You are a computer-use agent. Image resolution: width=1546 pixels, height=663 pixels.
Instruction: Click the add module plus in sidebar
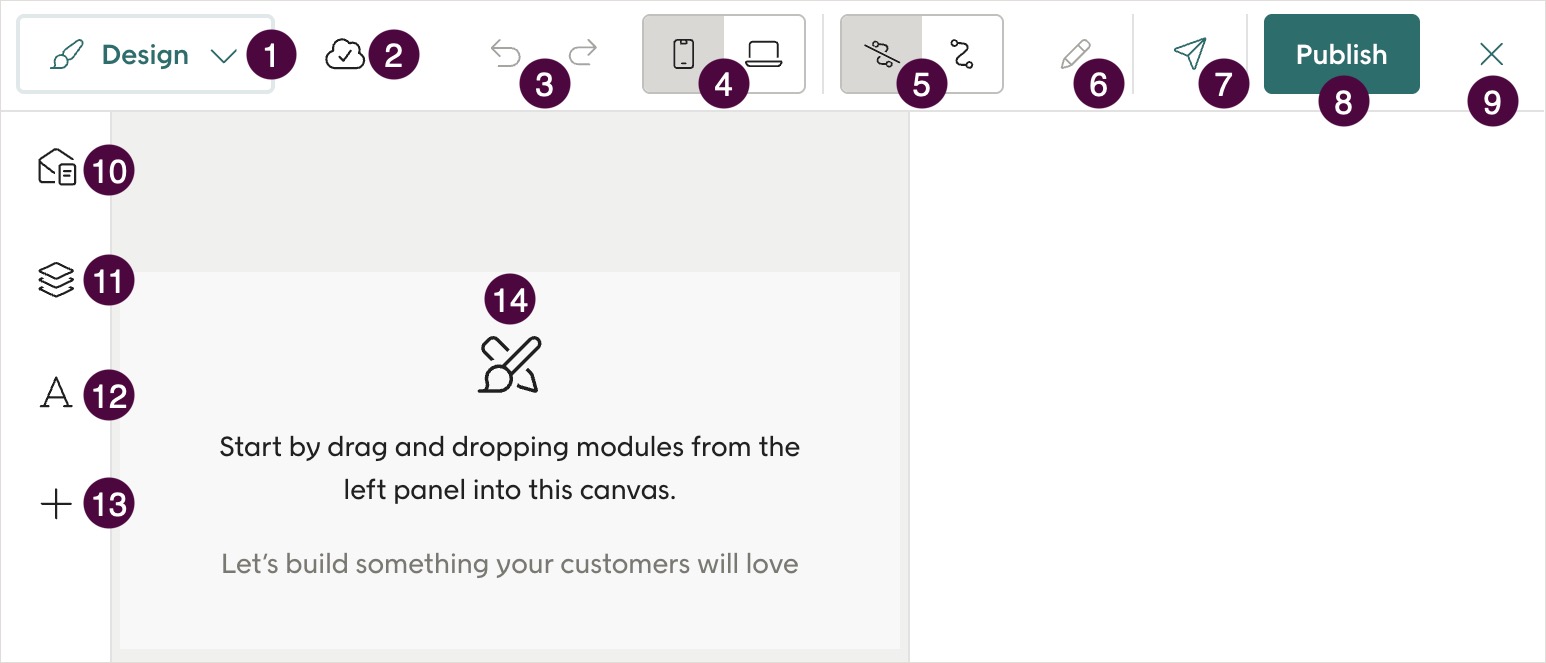(55, 504)
